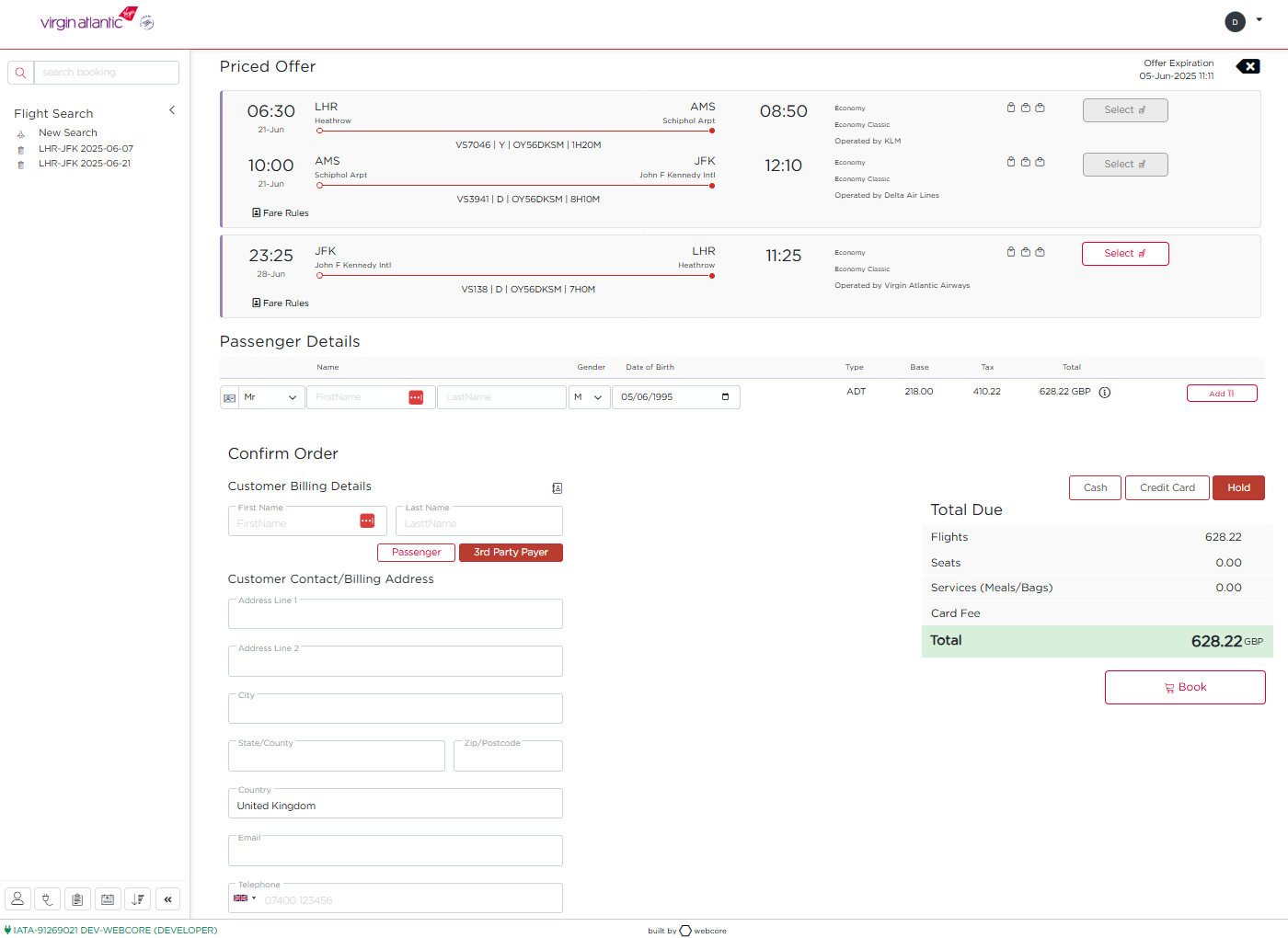This screenshot has height=938, width=1288.
Task: Select seat for LHR to AMS flight
Action: [x=1125, y=110]
